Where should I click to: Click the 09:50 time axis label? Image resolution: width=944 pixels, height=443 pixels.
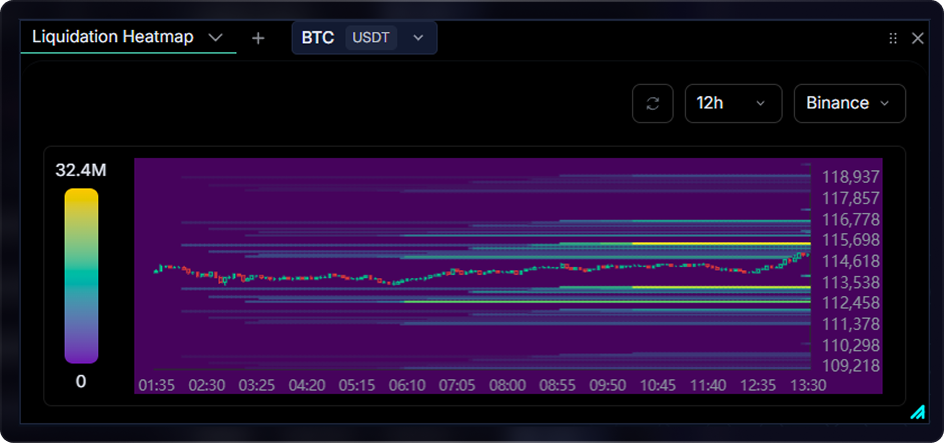tap(607, 385)
